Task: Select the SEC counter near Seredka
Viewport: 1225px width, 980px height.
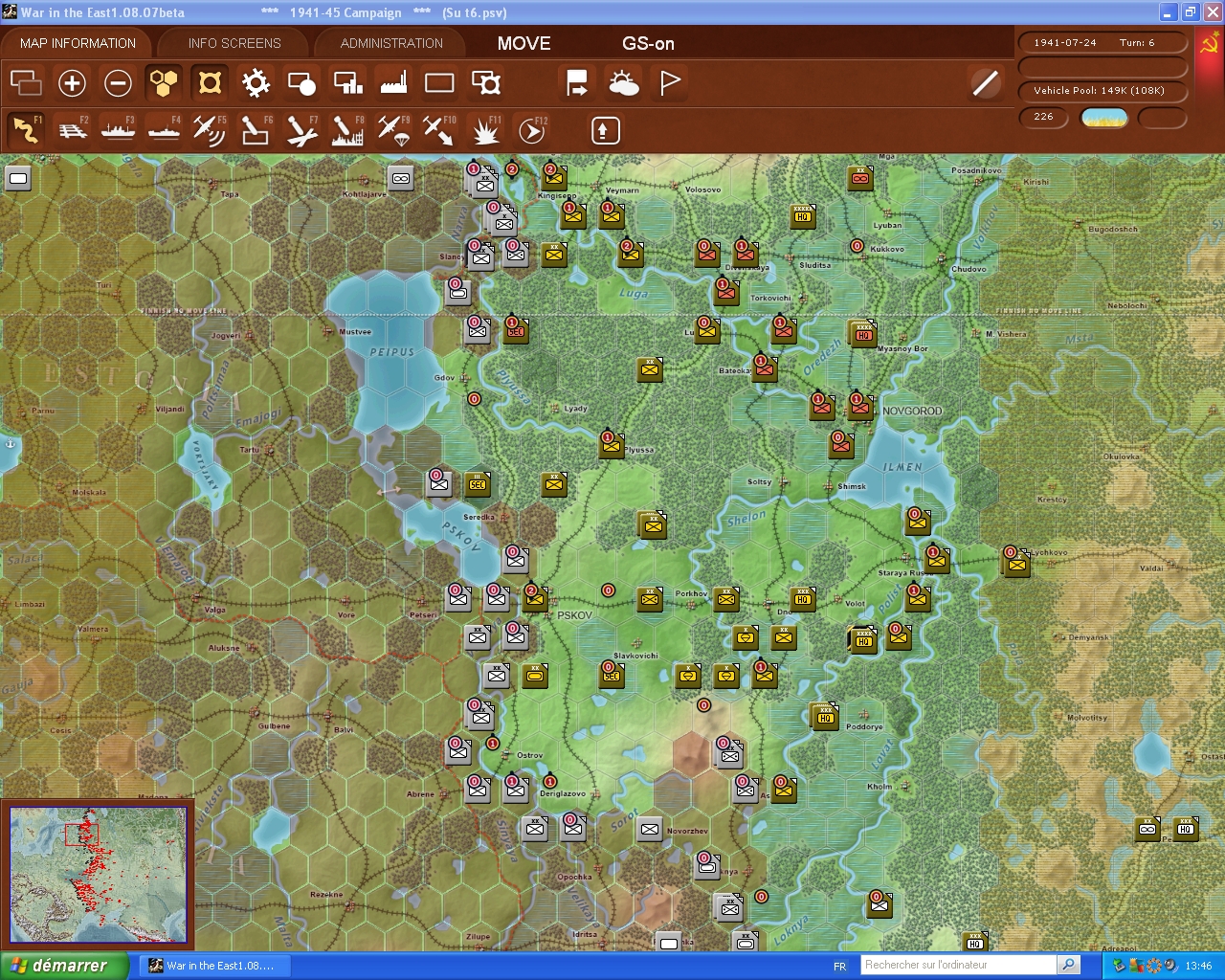Action: click(x=478, y=483)
